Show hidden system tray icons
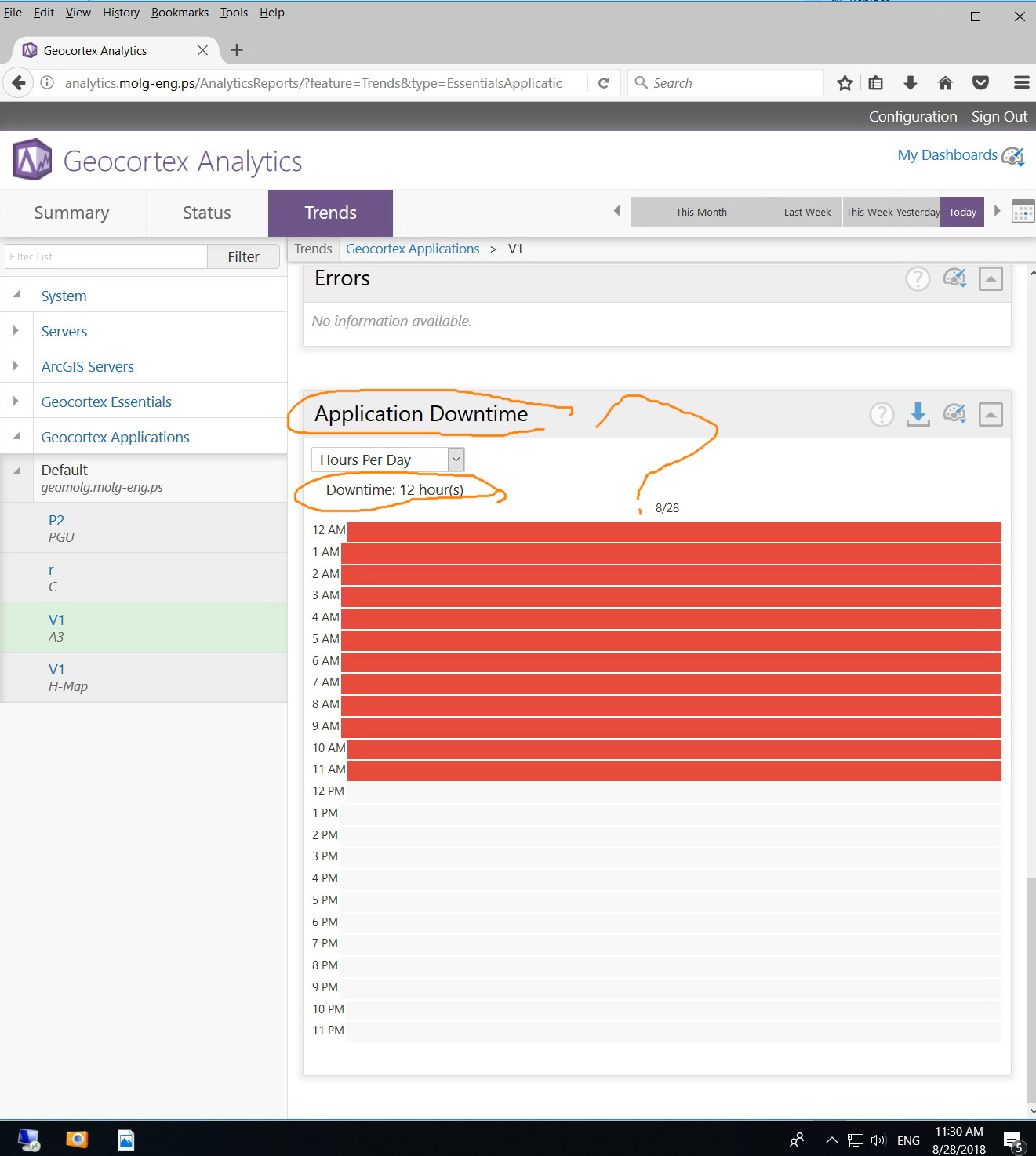 pyautogui.click(x=832, y=1140)
